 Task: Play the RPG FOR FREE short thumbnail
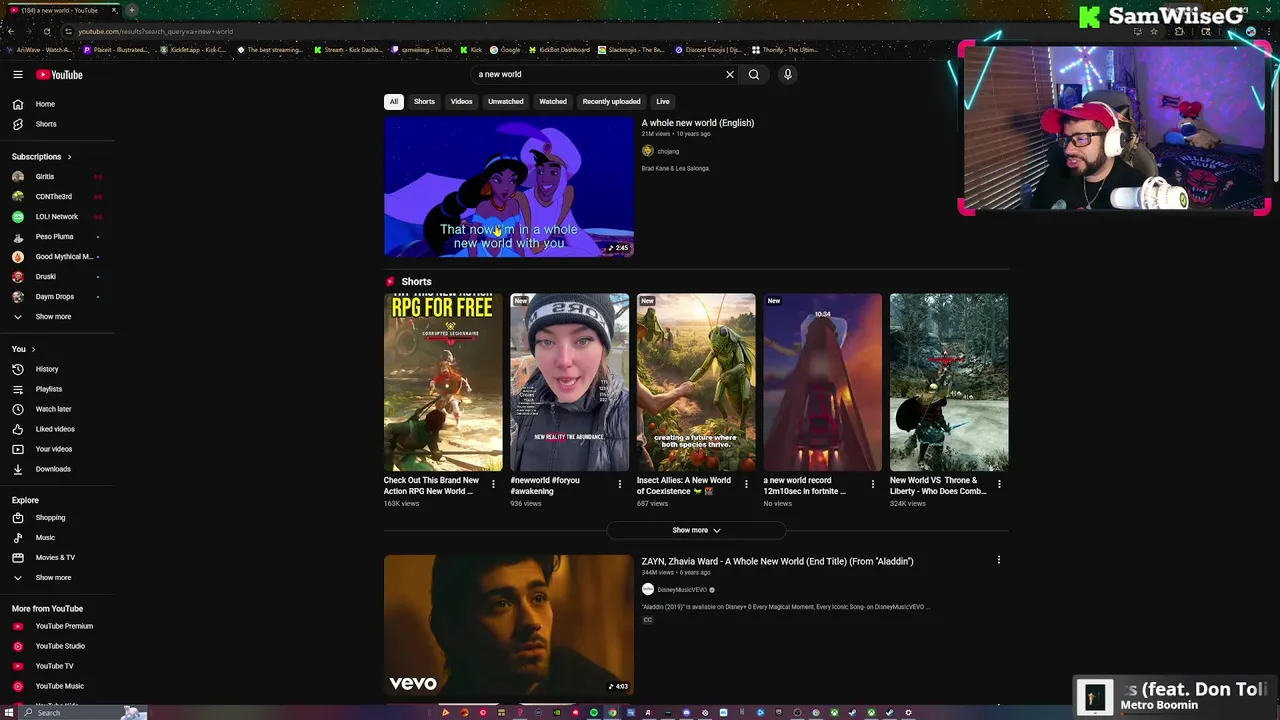click(x=443, y=382)
